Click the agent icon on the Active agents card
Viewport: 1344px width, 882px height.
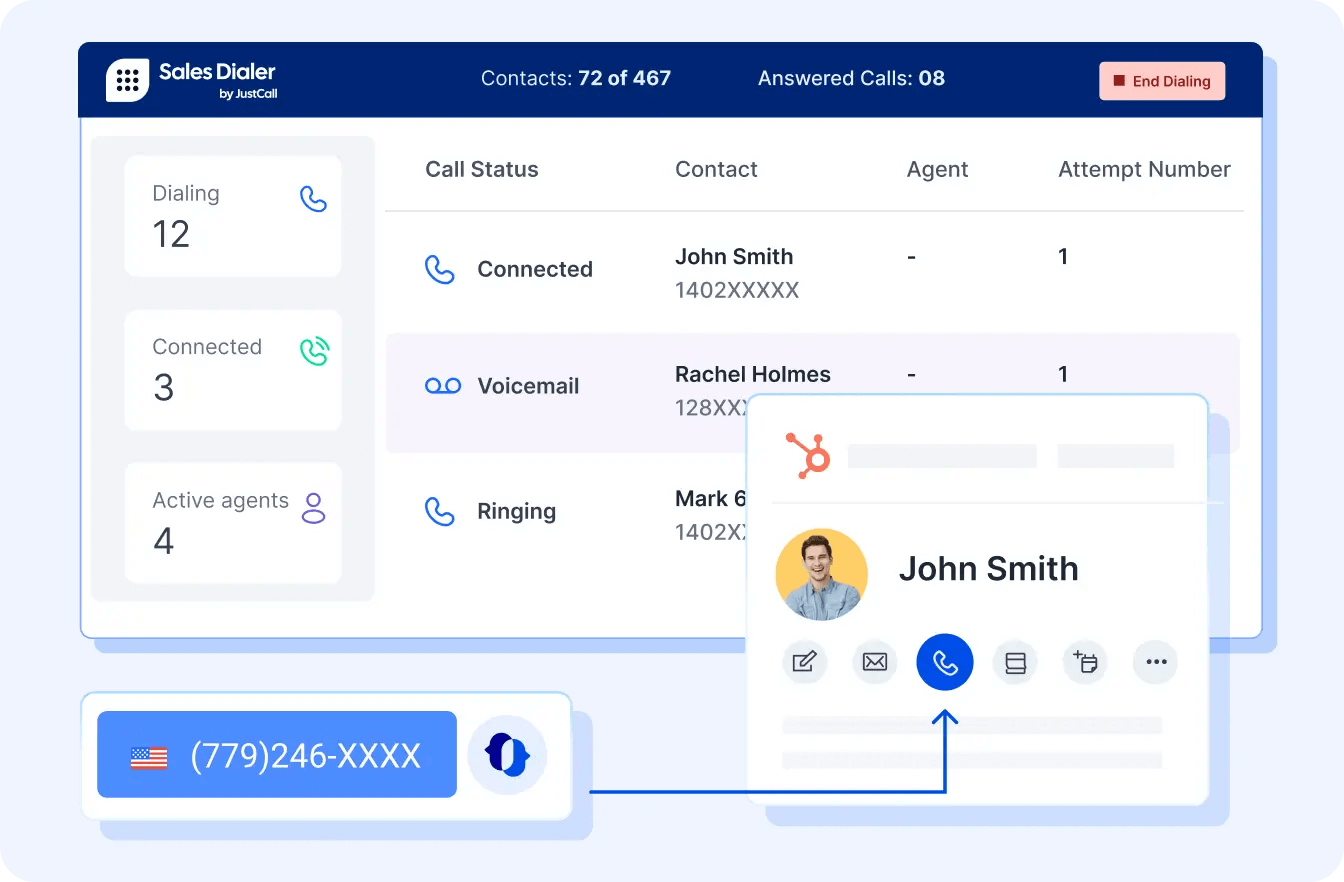click(313, 508)
